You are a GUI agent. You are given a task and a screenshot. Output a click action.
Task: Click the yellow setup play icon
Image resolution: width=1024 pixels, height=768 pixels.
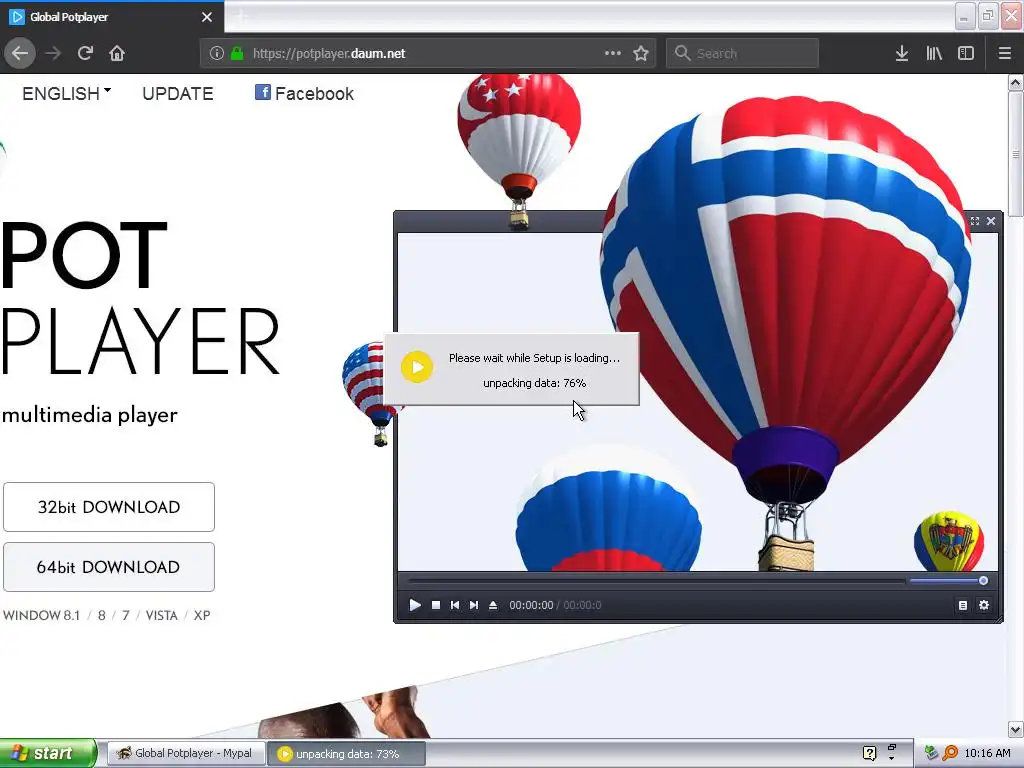[x=417, y=367]
